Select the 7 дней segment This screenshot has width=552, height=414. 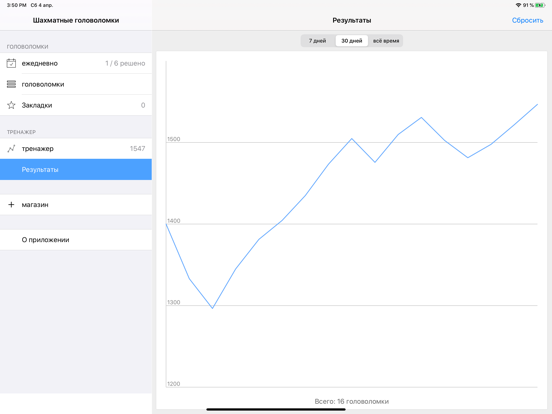(318, 41)
